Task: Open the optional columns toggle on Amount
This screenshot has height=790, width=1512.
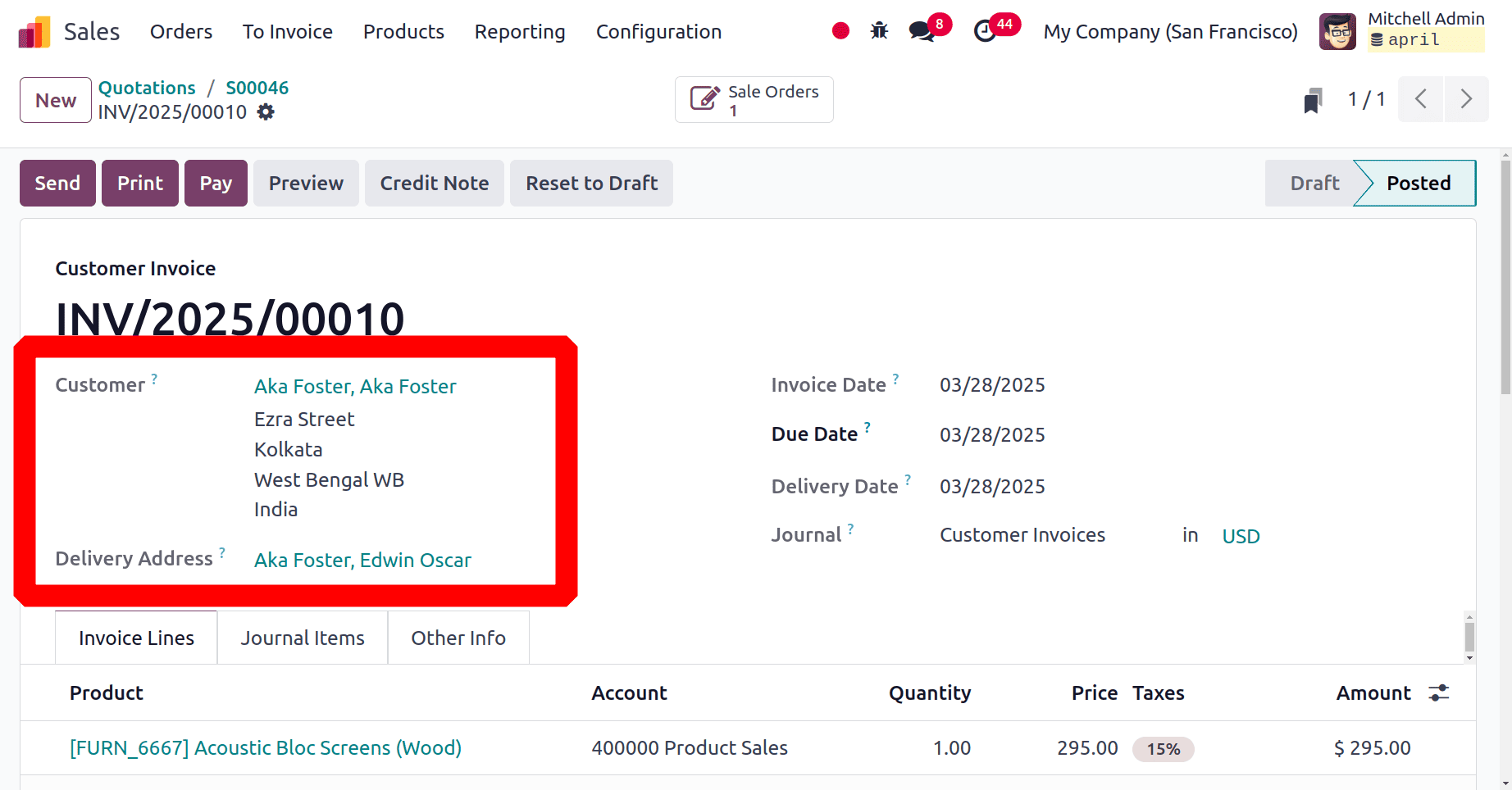Action: click(x=1438, y=692)
